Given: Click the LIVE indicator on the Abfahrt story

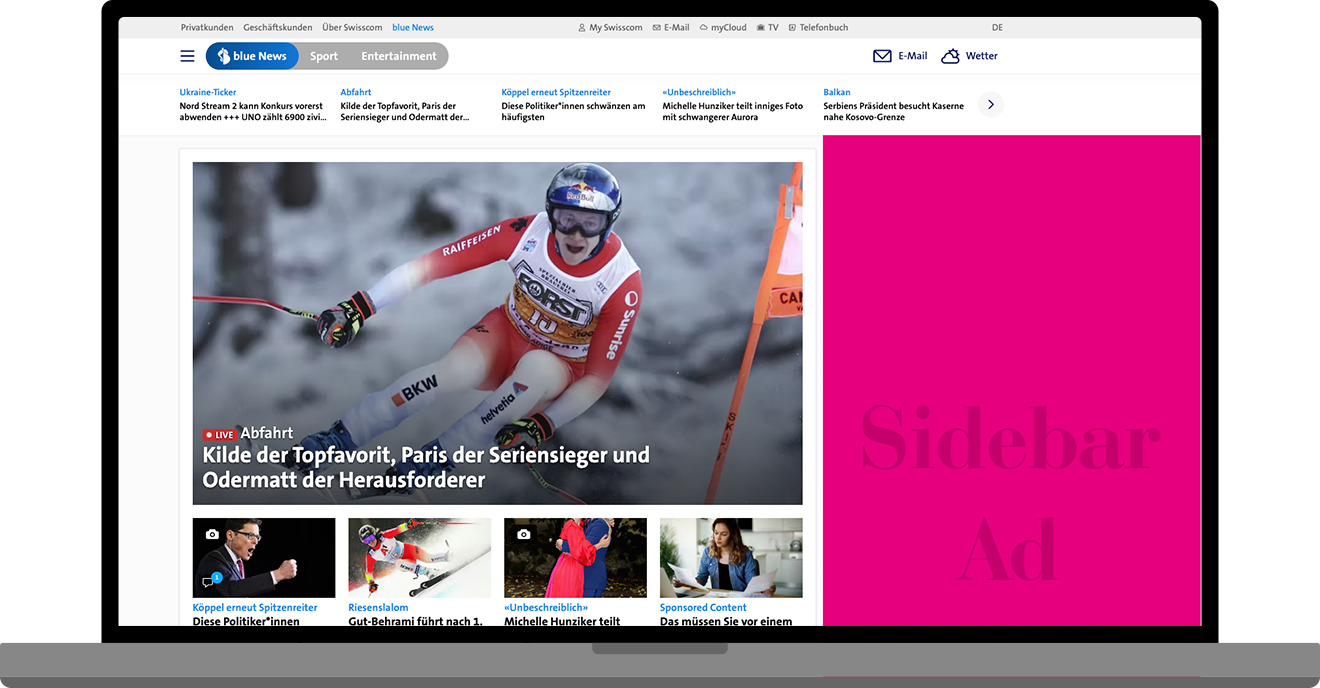Looking at the screenshot, I should (219, 433).
